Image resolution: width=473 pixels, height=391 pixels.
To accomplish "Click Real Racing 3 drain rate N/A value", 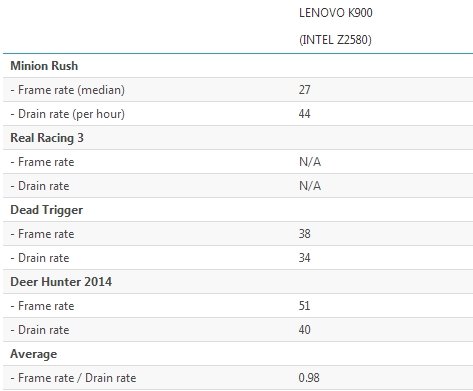I will 310,186.
